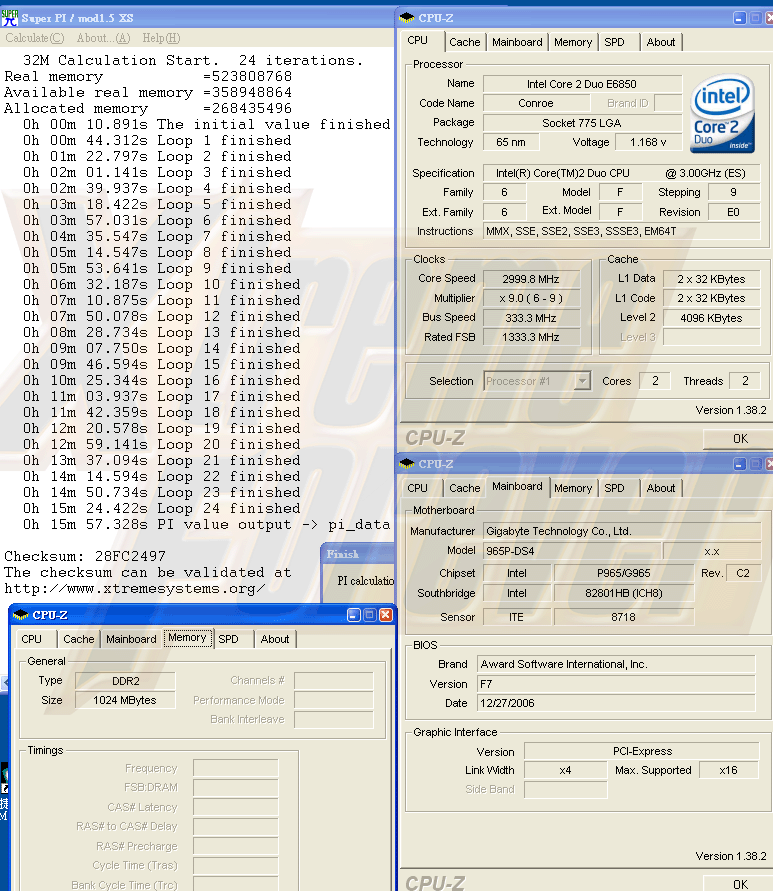773x891 pixels.
Task: Click the Intel Core 2 Duo logo
Action: click(x=722, y=114)
